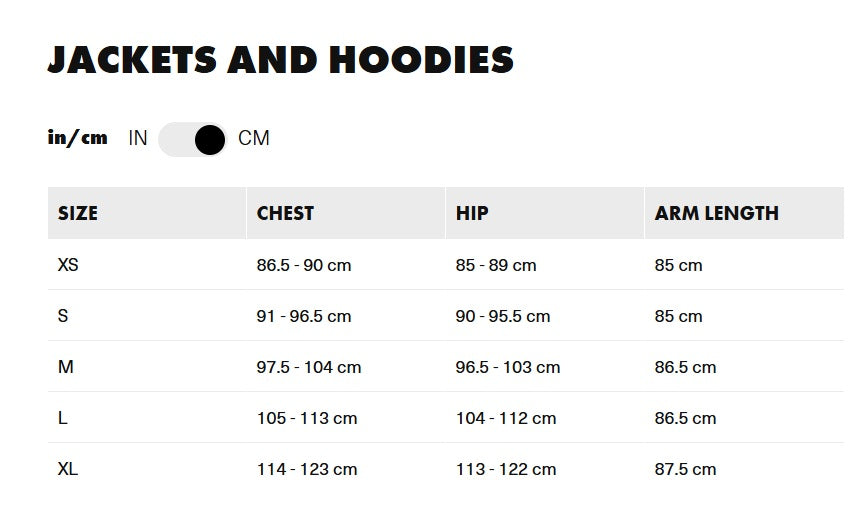Screen dimensions: 866x517
Task: Click the S hip value 90 - 95.5 cm
Action: coord(503,316)
